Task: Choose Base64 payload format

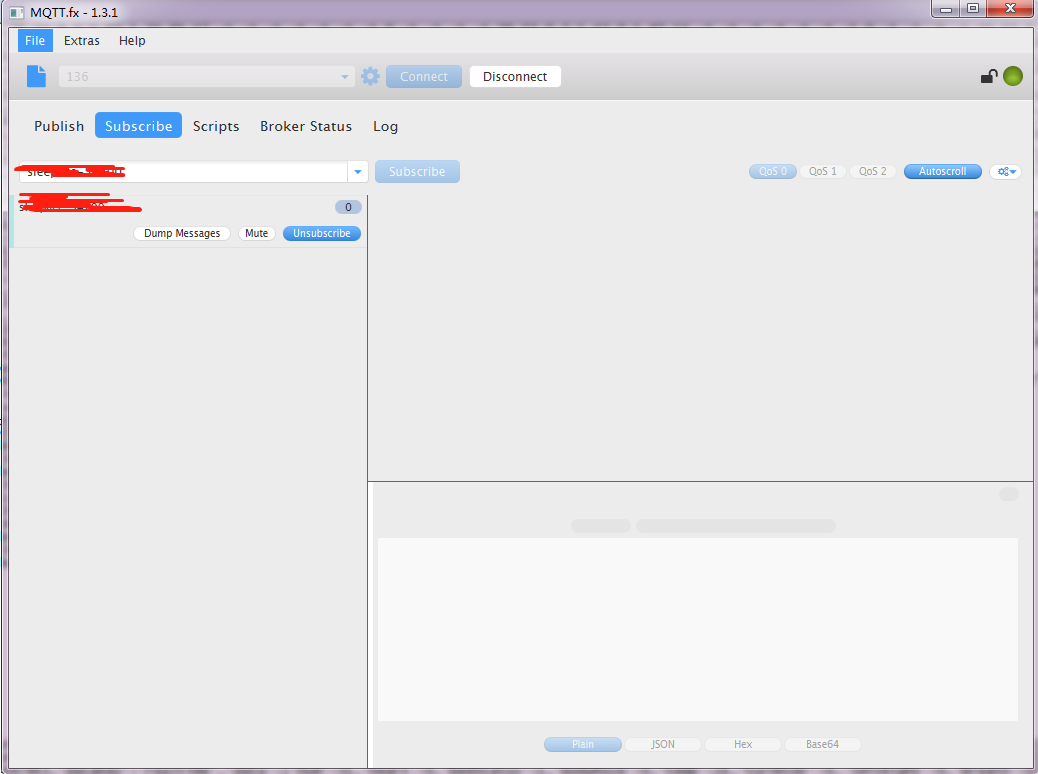Action: [x=822, y=744]
